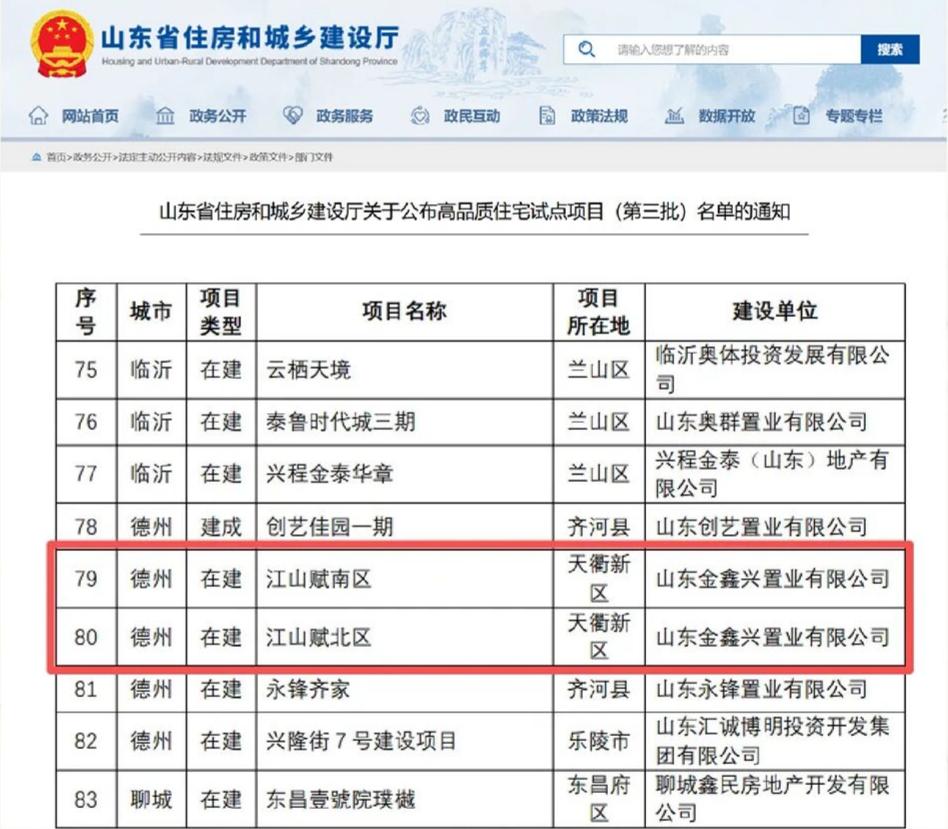Screen dimensions: 948x829
Task: Click 山东金鑫兴置业有限公司 in row 79
Action: click(772, 579)
